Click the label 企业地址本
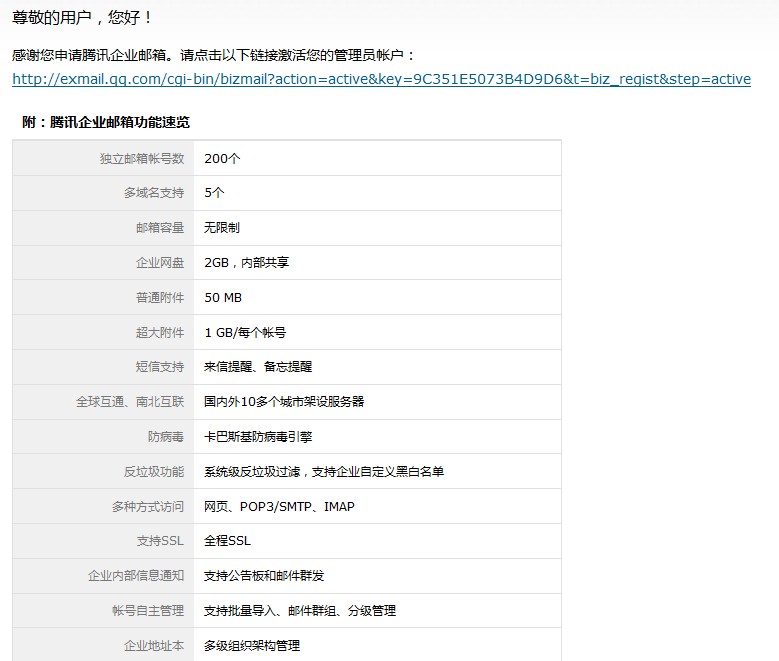The width and height of the screenshot is (779, 661). click(154, 646)
